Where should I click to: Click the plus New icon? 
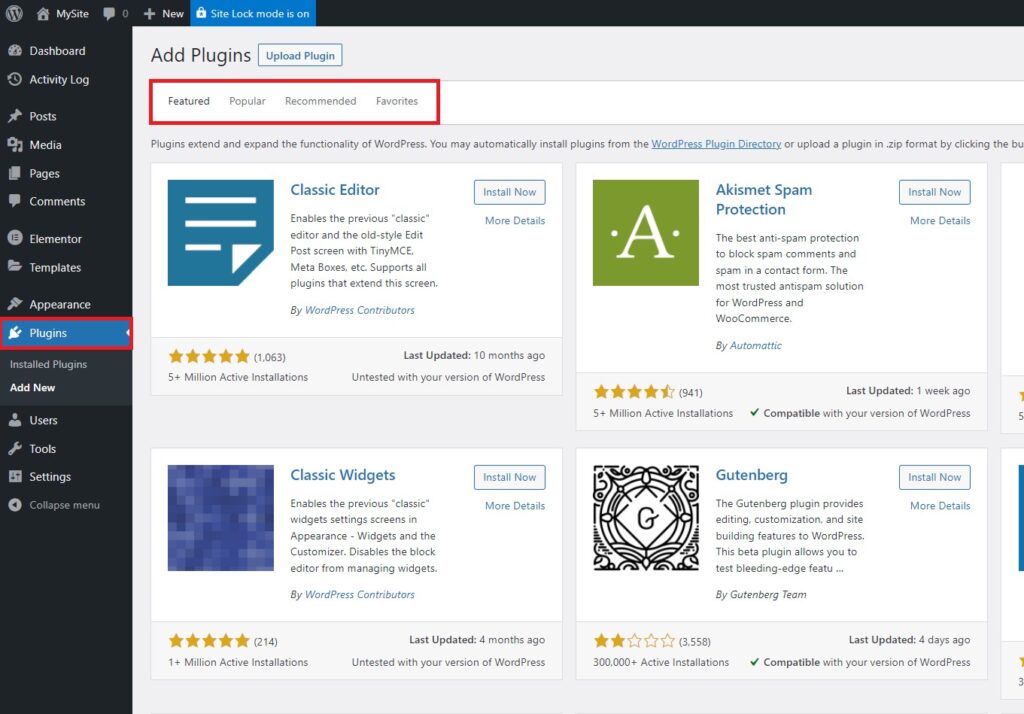click(x=150, y=14)
